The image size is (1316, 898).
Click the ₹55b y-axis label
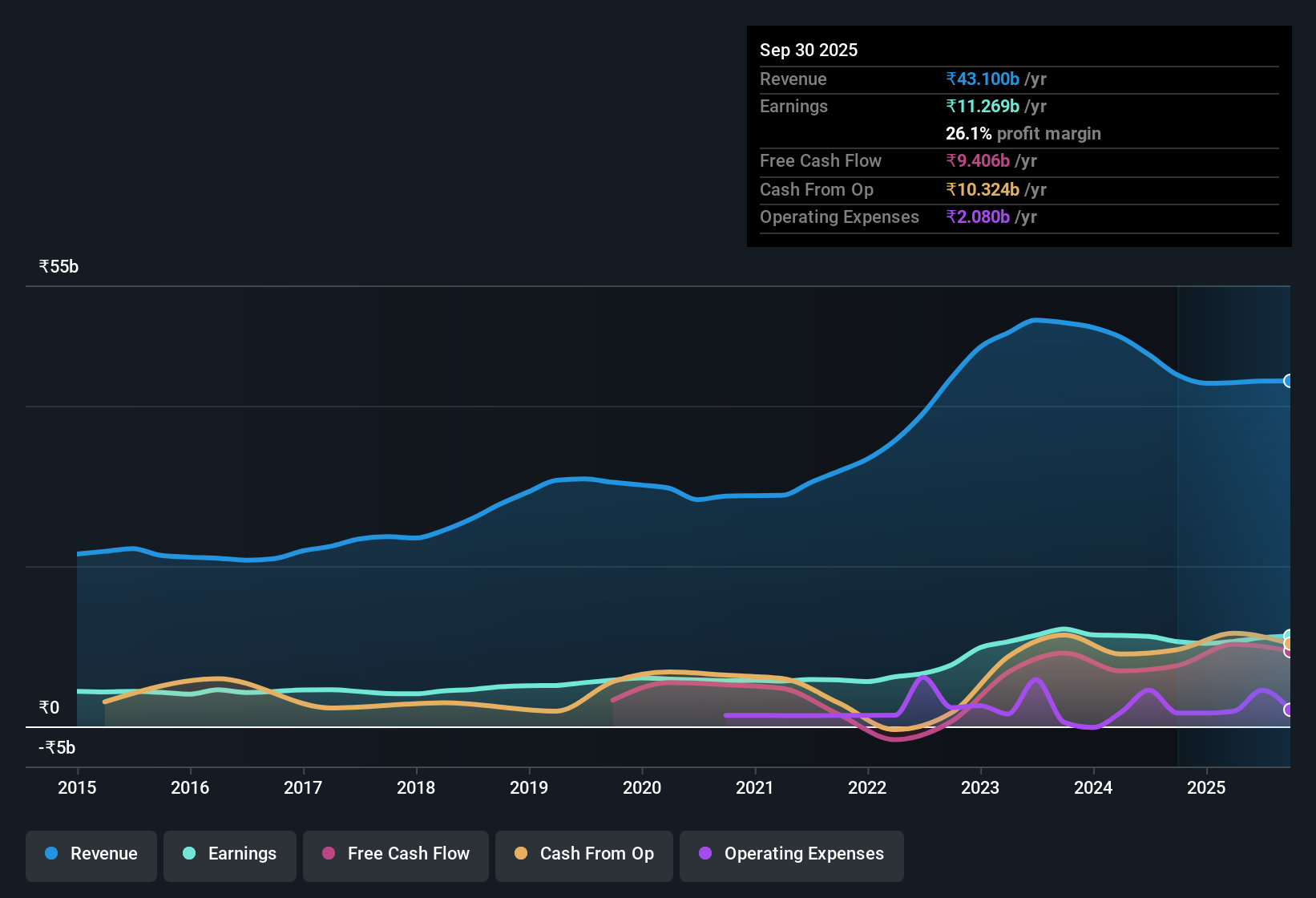coord(58,266)
